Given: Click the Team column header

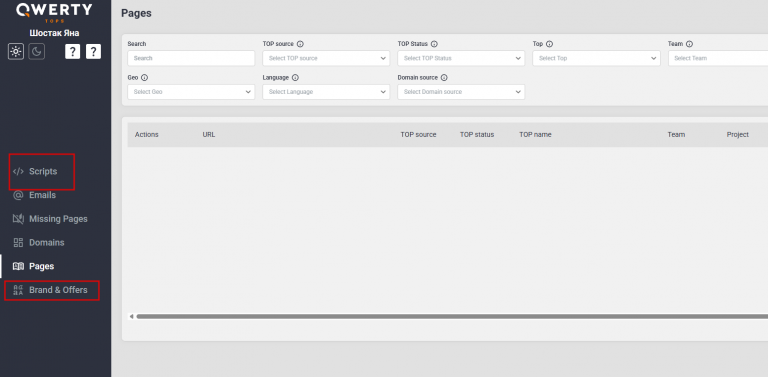Looking at the screenshot, I should (x=676, y=135).
